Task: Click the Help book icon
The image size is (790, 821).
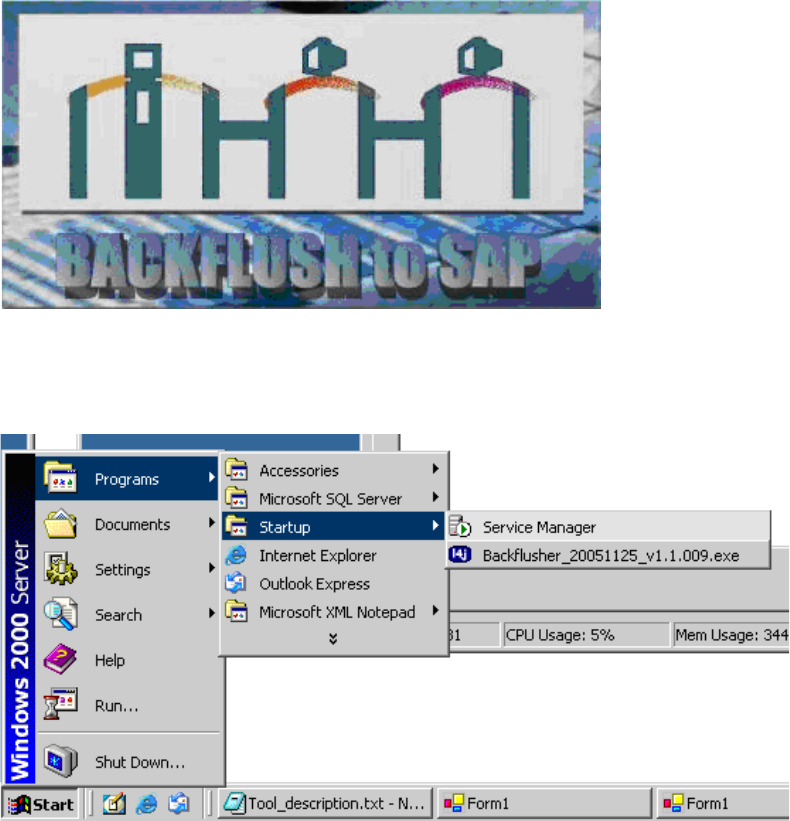Action: (61, 659)
